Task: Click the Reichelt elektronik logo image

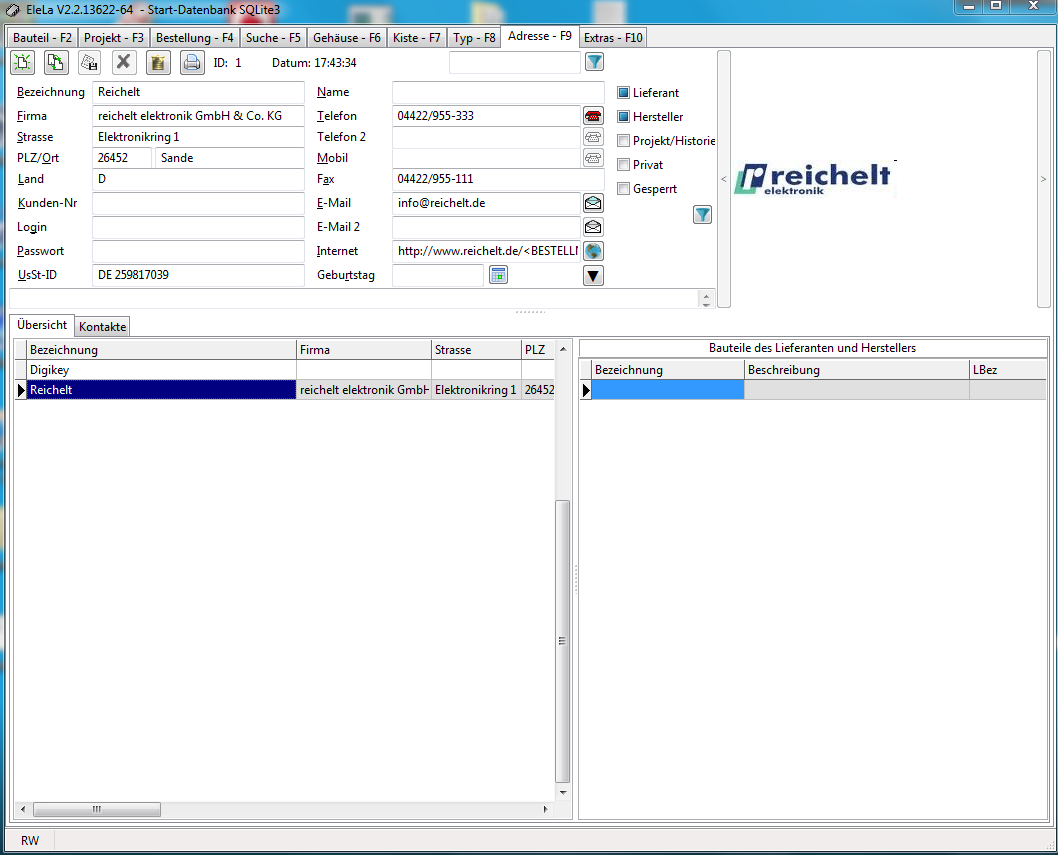Action: click(x=814, y=179)
